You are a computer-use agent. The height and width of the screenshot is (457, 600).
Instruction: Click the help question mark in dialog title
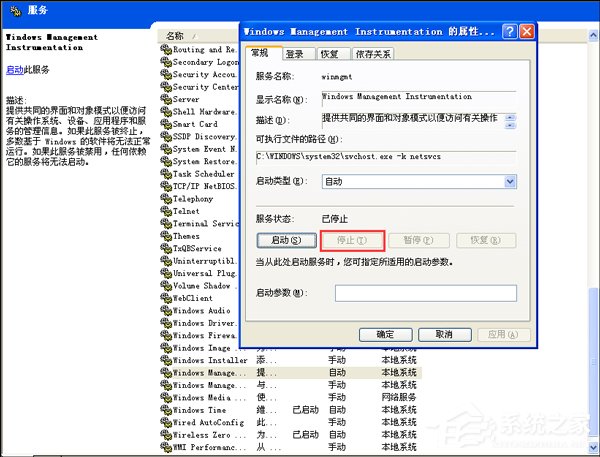(x=509, y=31)
